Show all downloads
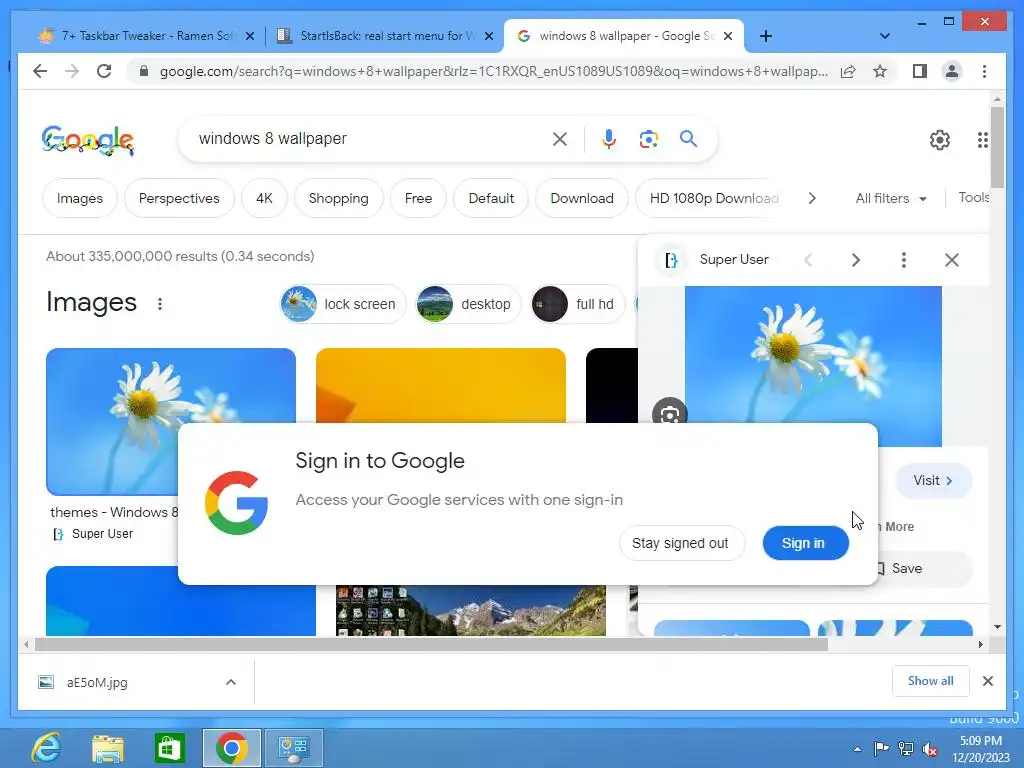This screenshot has width=1024, height=768. point(931,681)
